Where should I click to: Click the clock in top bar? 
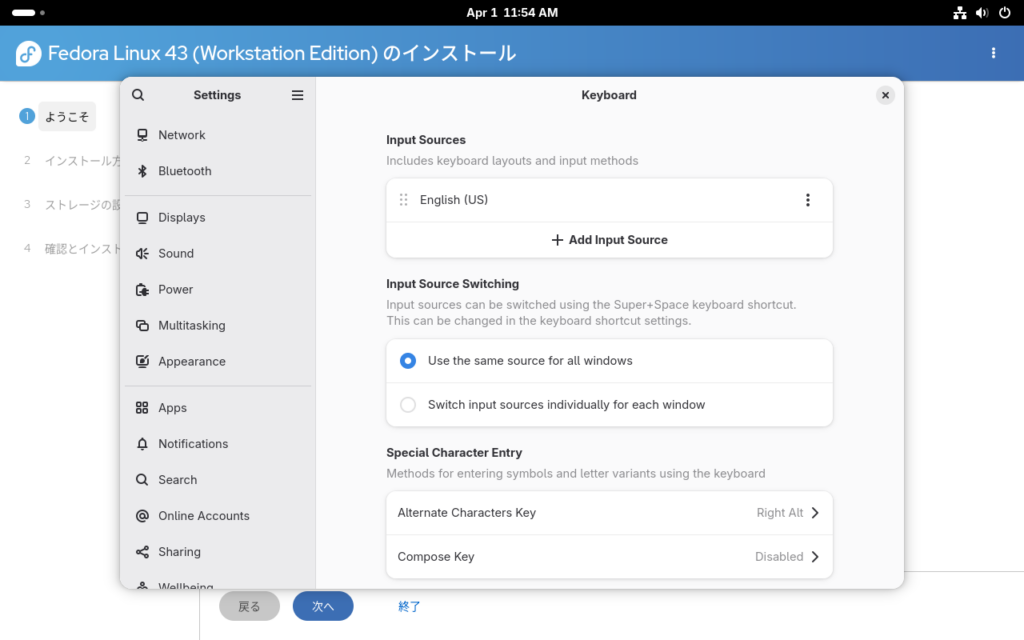pyautogui.click(x=512, y=13)
